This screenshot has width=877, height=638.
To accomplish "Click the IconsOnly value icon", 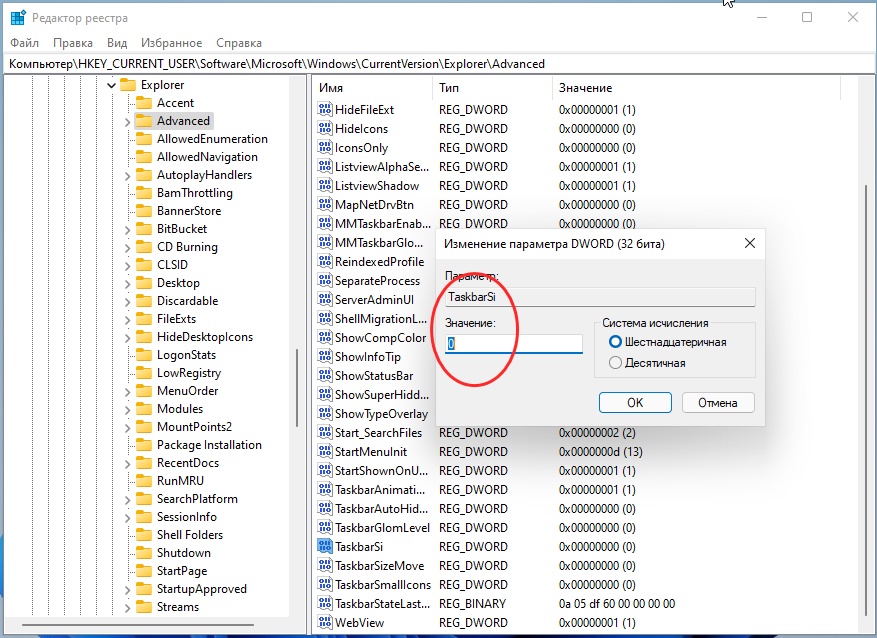I will point(324,147).
